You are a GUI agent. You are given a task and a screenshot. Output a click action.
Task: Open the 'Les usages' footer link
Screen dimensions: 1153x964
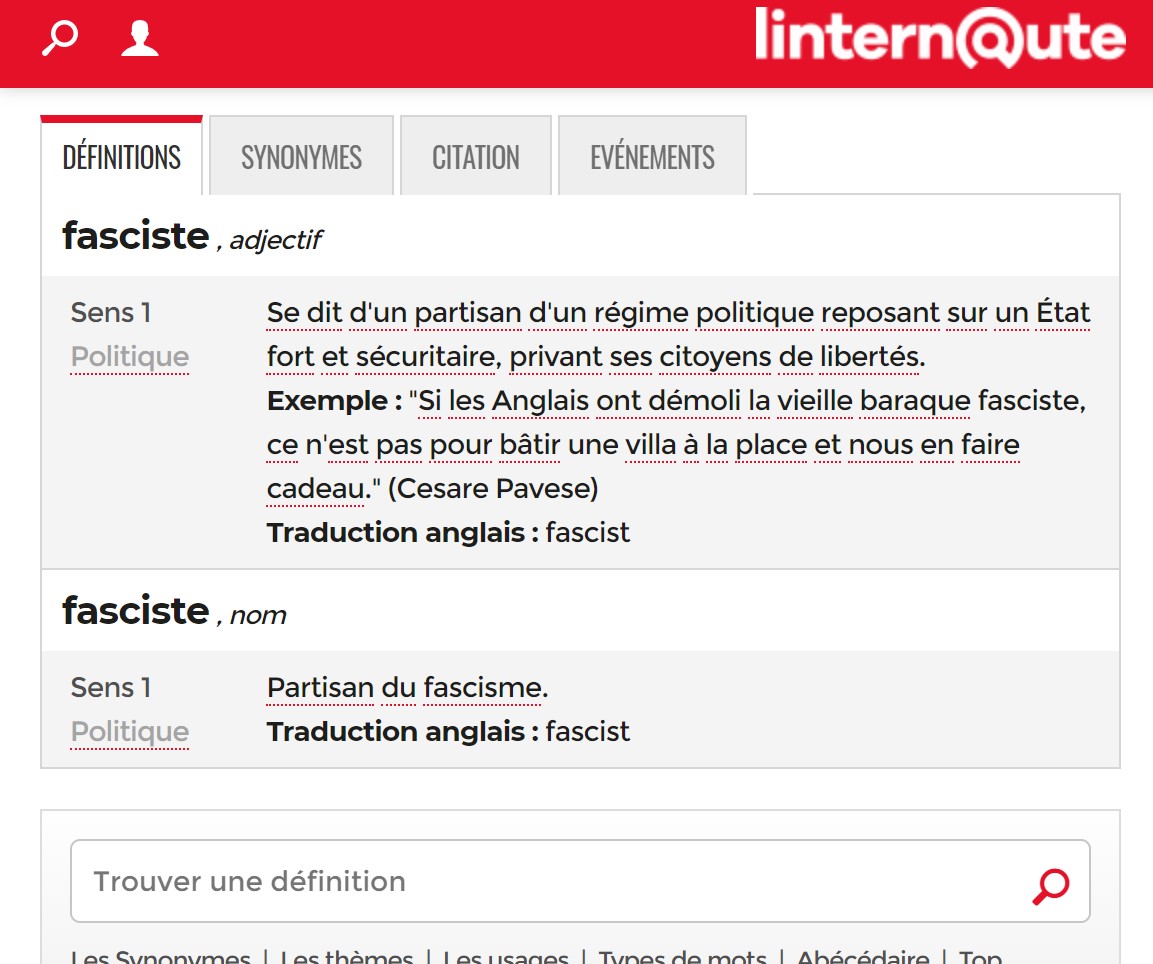pos(506,956)
